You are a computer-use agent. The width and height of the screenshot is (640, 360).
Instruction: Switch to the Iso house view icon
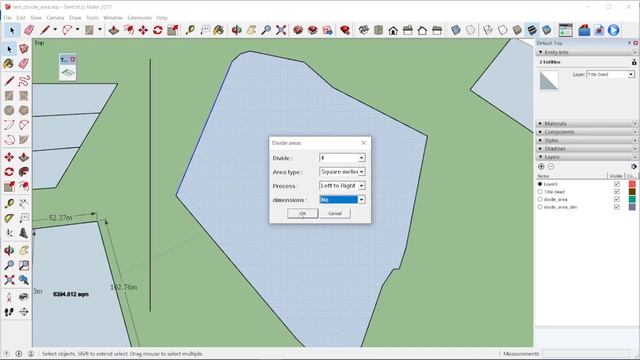(364, 30)
